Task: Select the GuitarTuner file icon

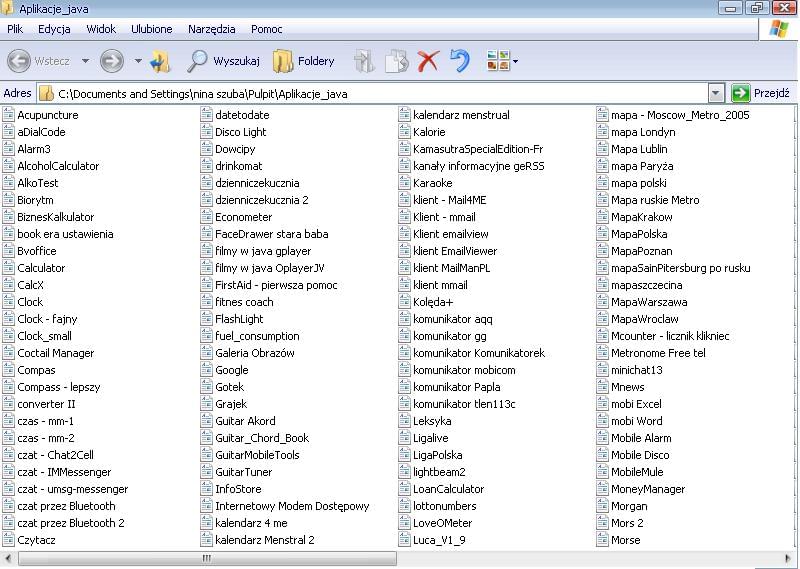Action: click(x=206, y=472)
